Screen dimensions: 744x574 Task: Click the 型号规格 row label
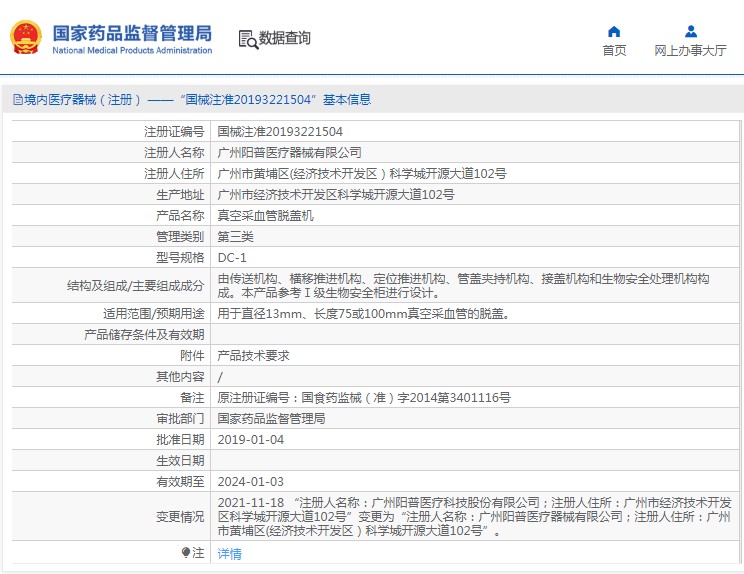[x=180, y=258]
